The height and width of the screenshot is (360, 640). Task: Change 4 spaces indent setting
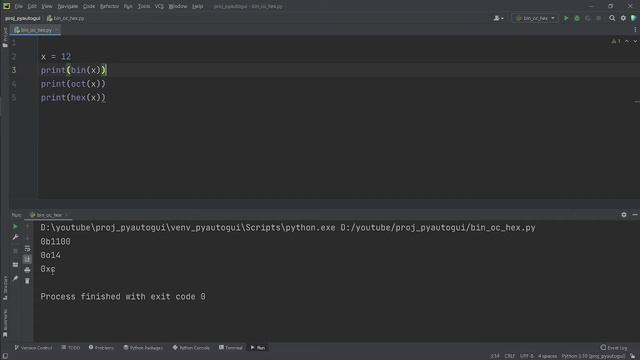[x=547, y=356]
